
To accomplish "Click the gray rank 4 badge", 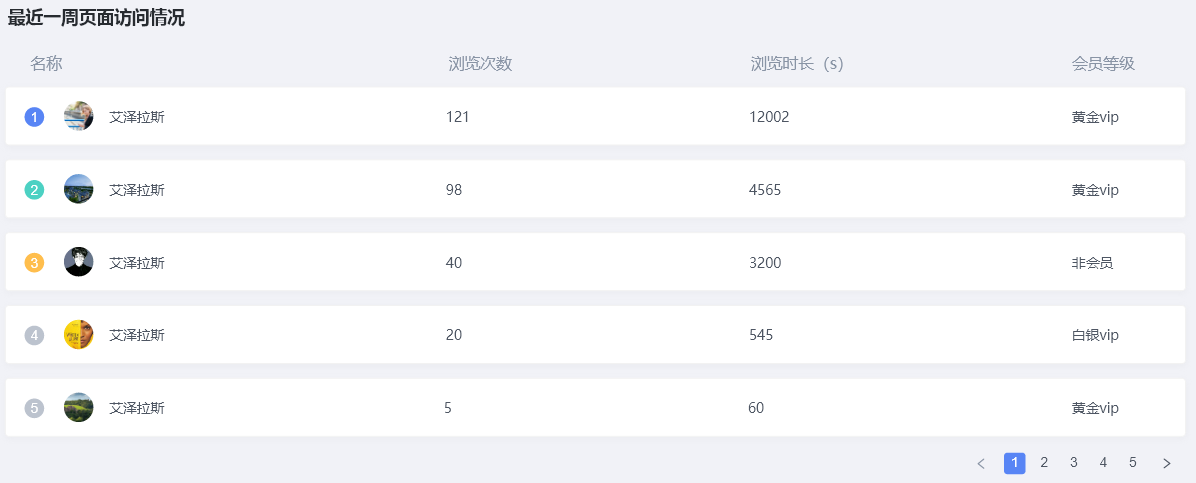I will click(34, 335).
